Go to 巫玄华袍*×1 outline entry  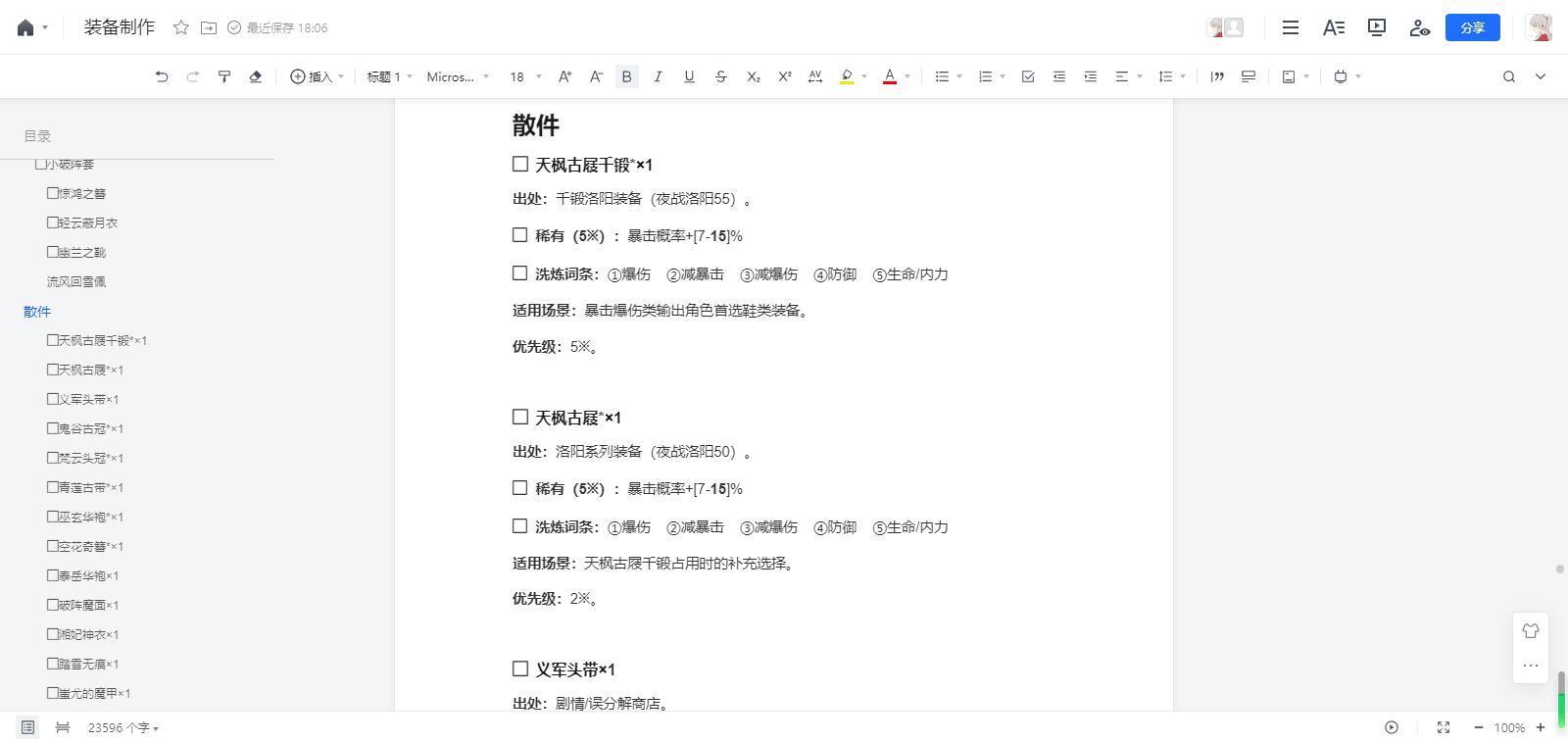[85, 517]
